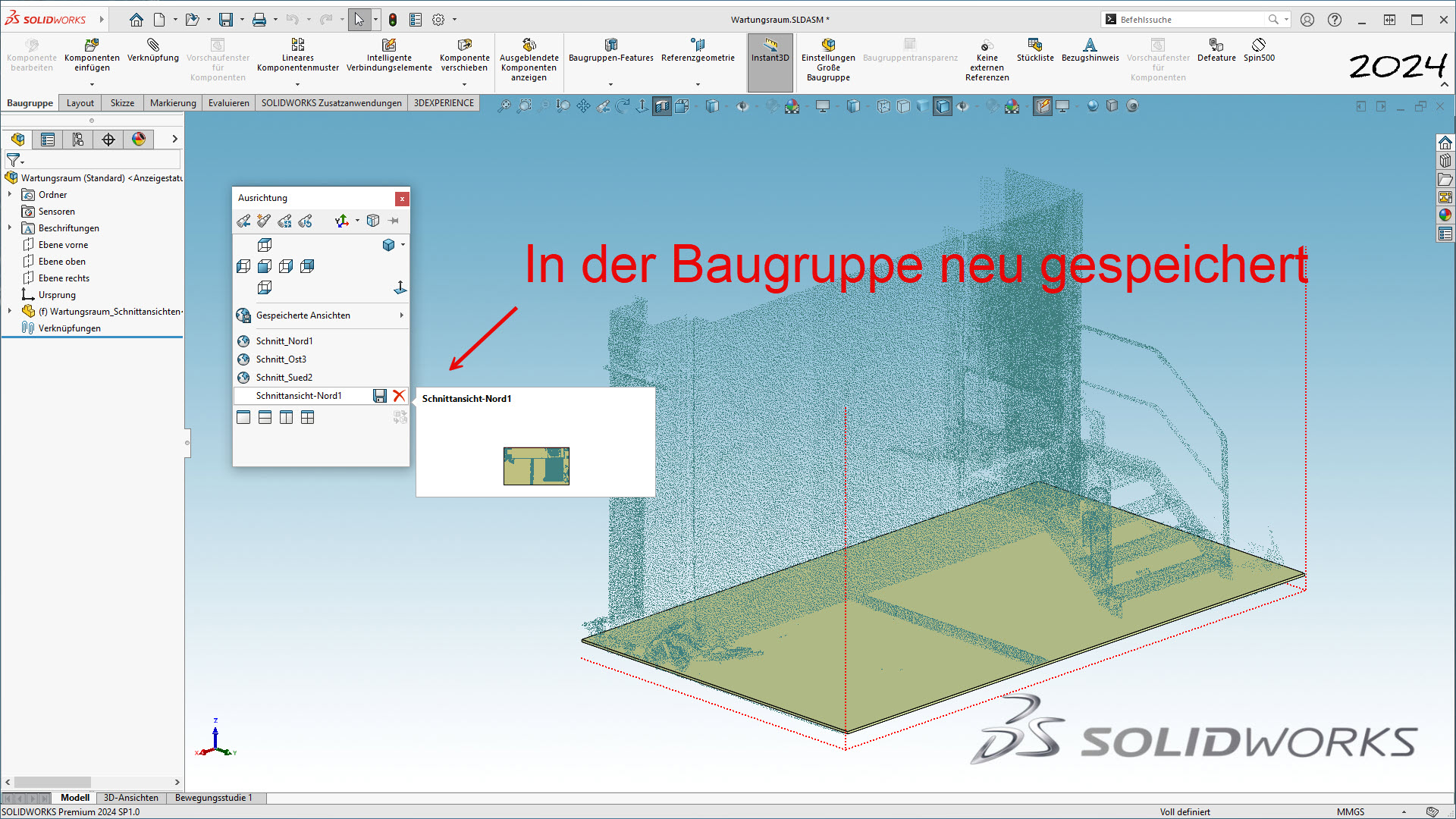Screen dimensions: 1456x819
Task: Select the top view cube icon
Action: coord(265,245)
